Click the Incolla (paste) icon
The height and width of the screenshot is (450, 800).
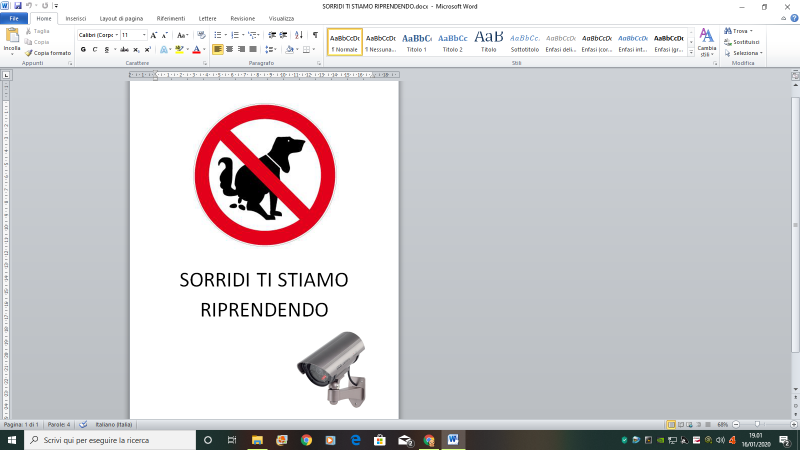(x=12, y=40)
